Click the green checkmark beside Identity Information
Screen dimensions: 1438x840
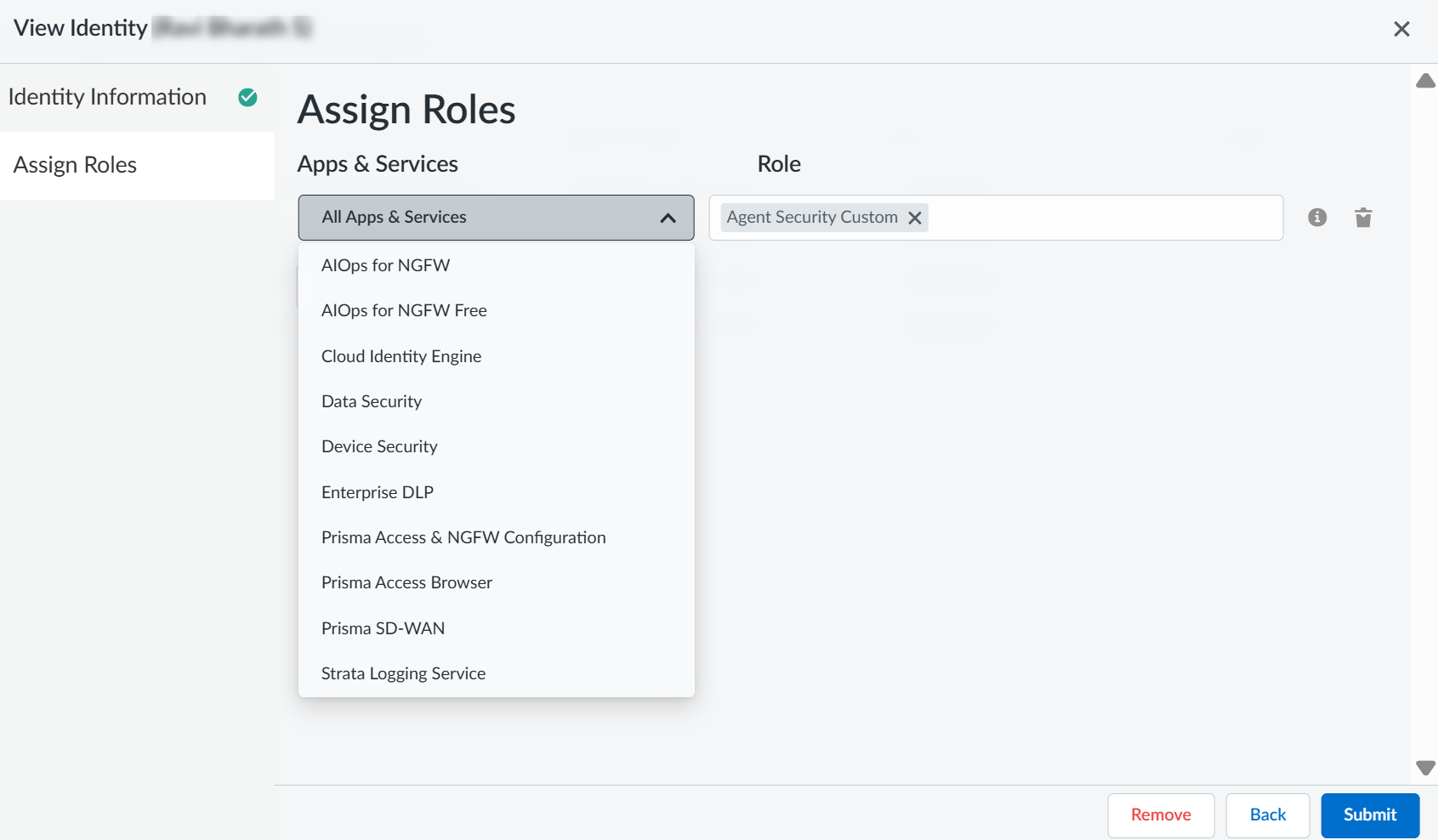click(247, 98)
